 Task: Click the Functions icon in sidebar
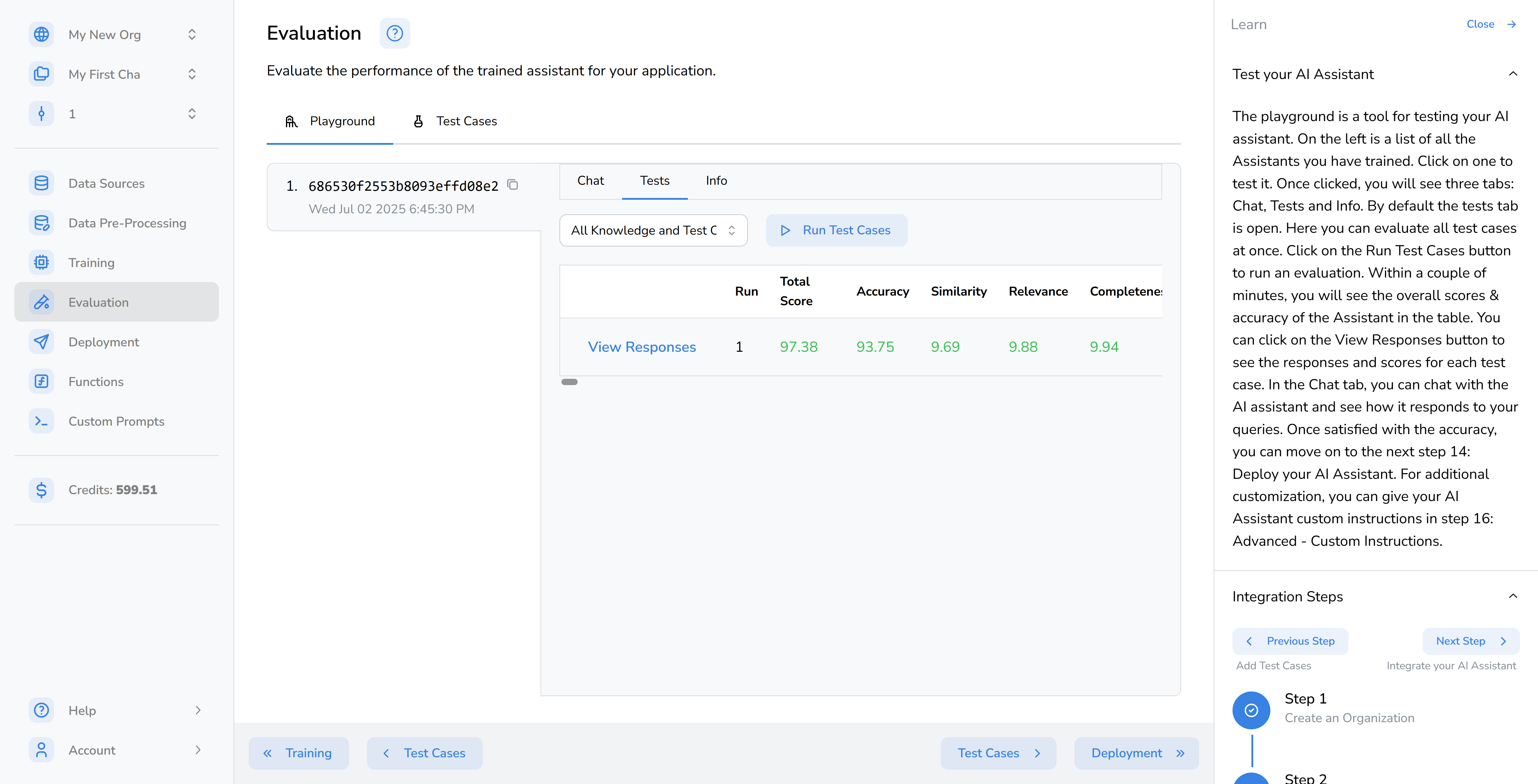(x=41, y=381)
